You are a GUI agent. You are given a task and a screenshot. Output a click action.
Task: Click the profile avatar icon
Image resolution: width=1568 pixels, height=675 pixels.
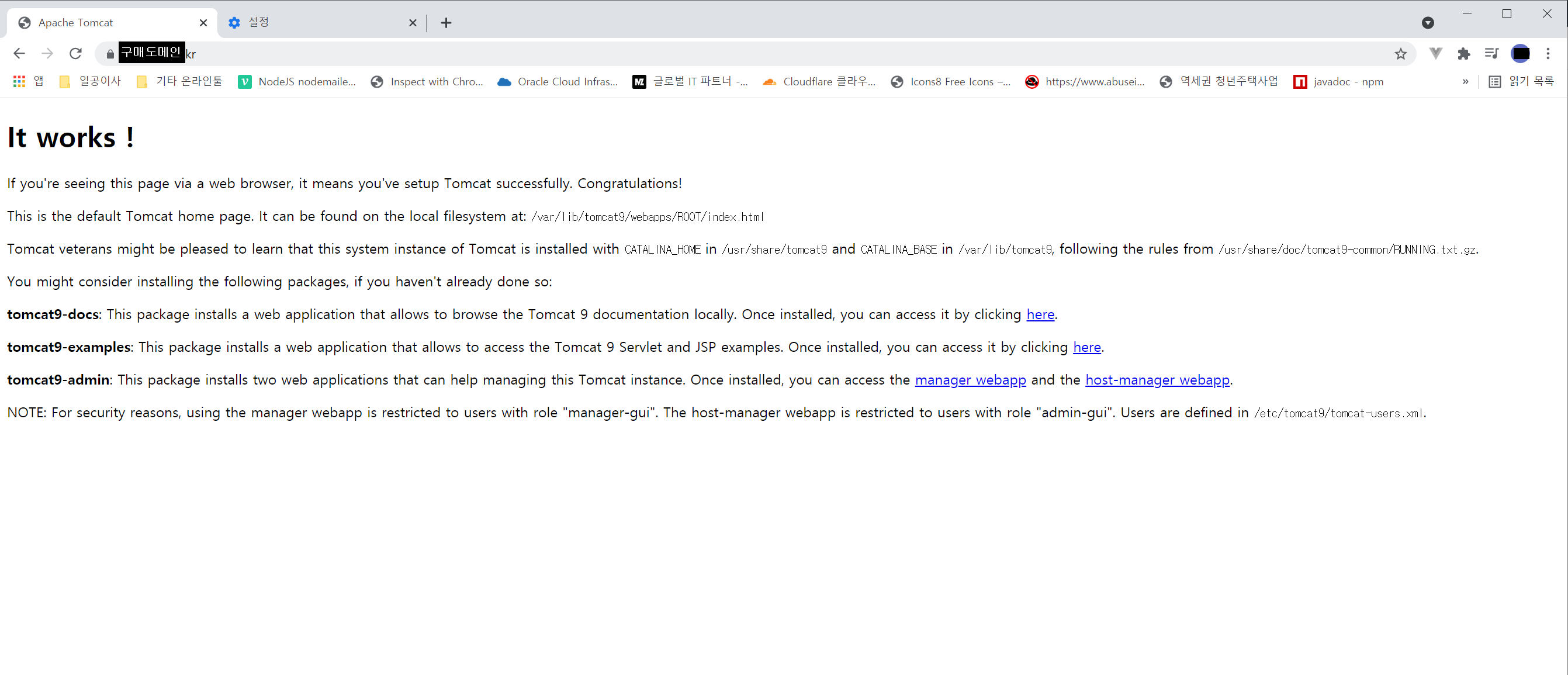[1520, 54]
